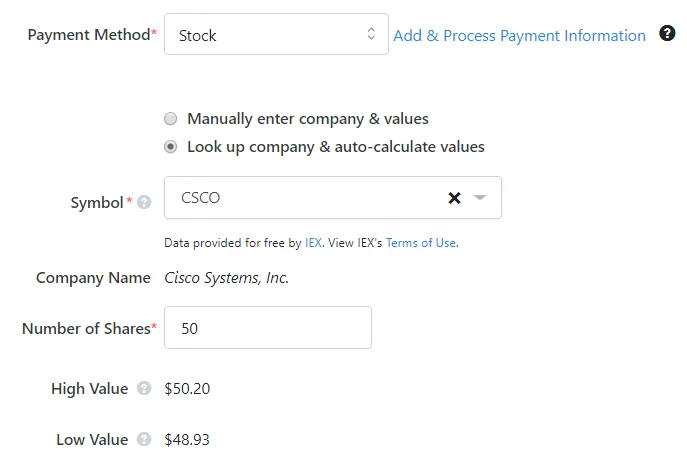Image resolution: width=687 pixels, height=462 pixels.
Task: Click the black help icon beside payment link
Action: [x=667, y=33]
